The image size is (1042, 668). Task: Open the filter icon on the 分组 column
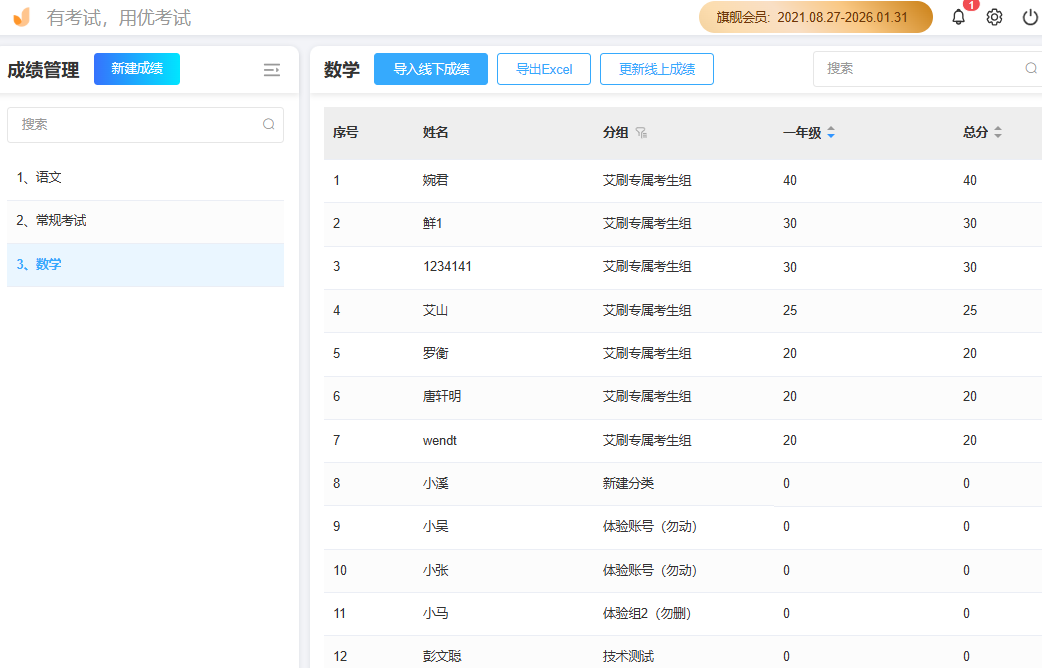coord(643,131)
